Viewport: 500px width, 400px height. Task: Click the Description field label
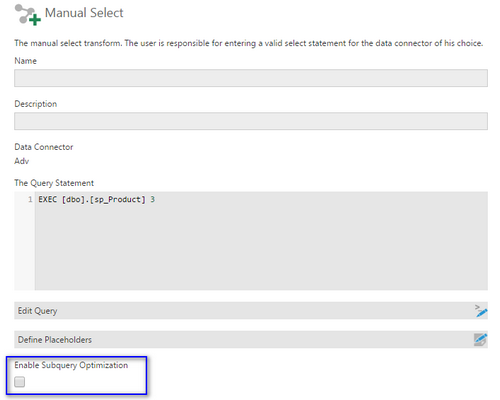[x=36, y=104]
